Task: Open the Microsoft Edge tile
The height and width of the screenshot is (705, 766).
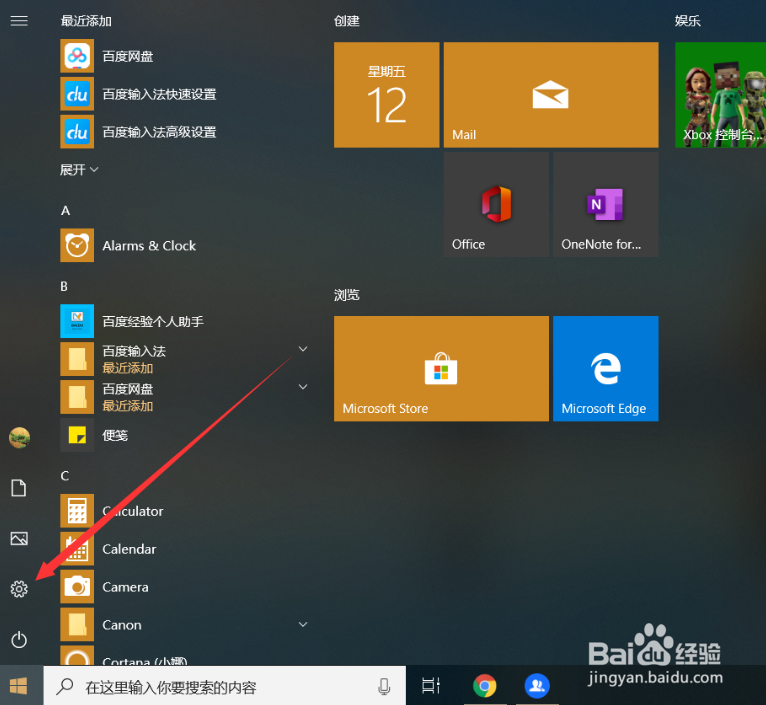Action: point(605,368)
